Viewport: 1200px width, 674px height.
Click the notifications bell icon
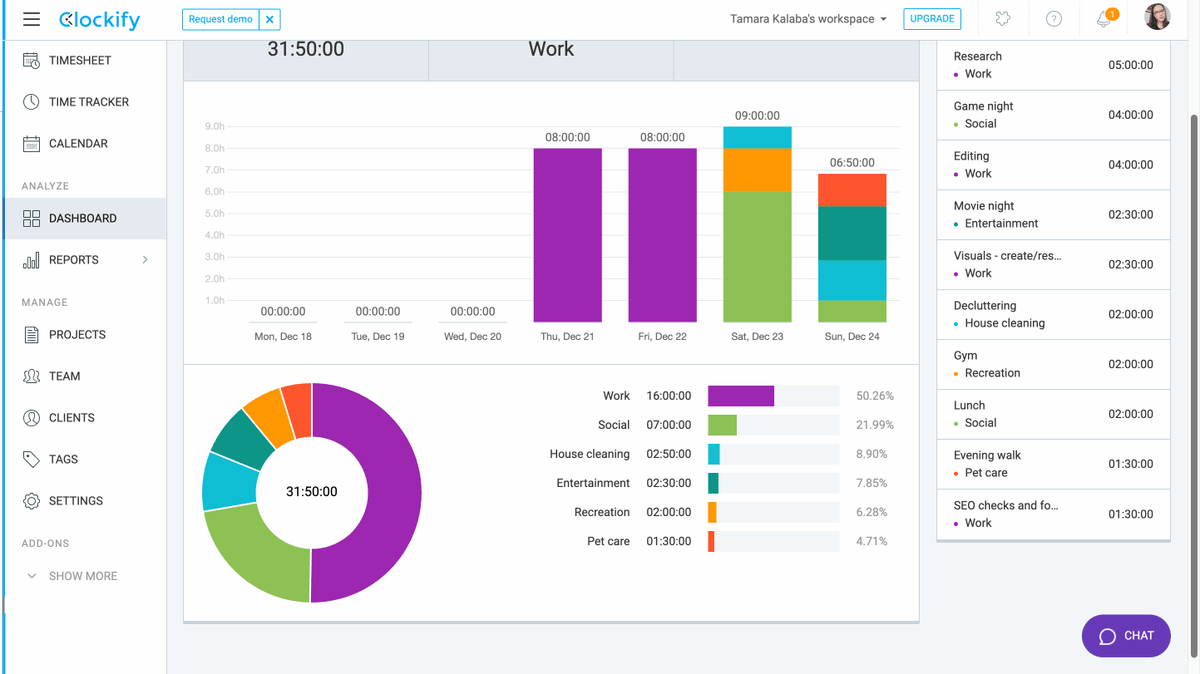point(1105,20)
